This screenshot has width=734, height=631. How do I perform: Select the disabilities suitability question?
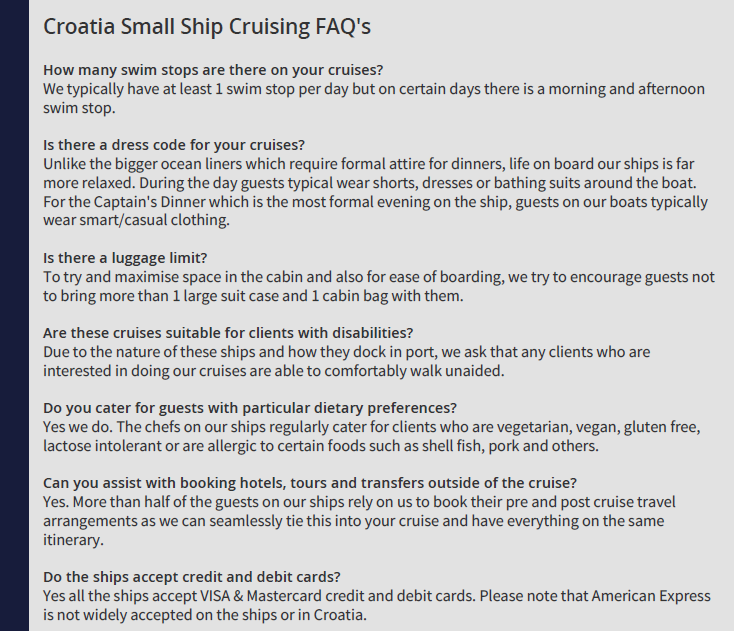pos(228,333)
